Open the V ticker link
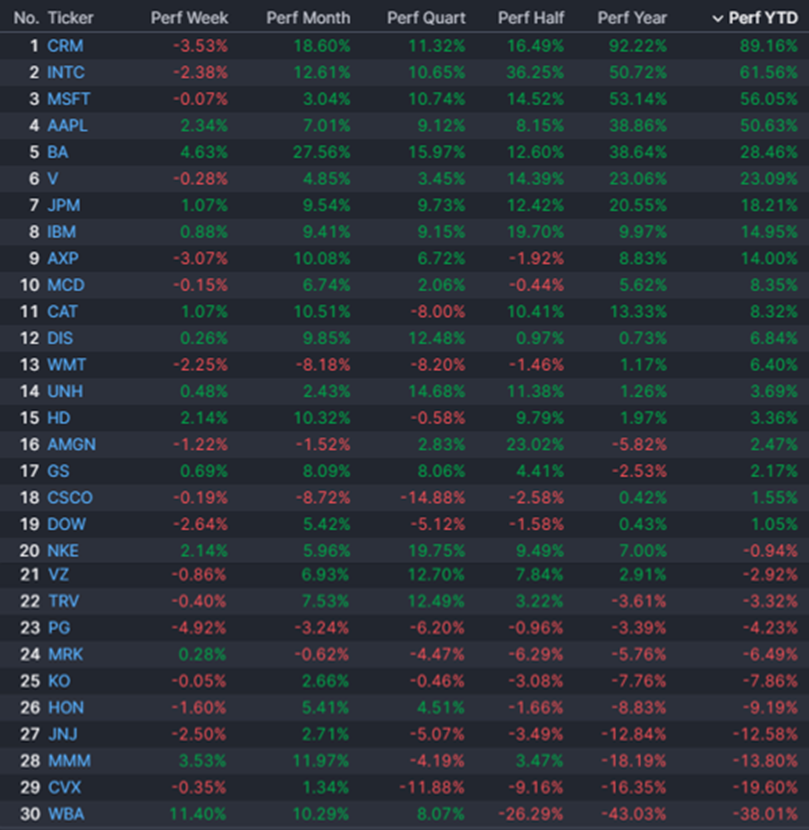This screenshot has height=830, width=809. pyautogui.click(x=52, y=179)
